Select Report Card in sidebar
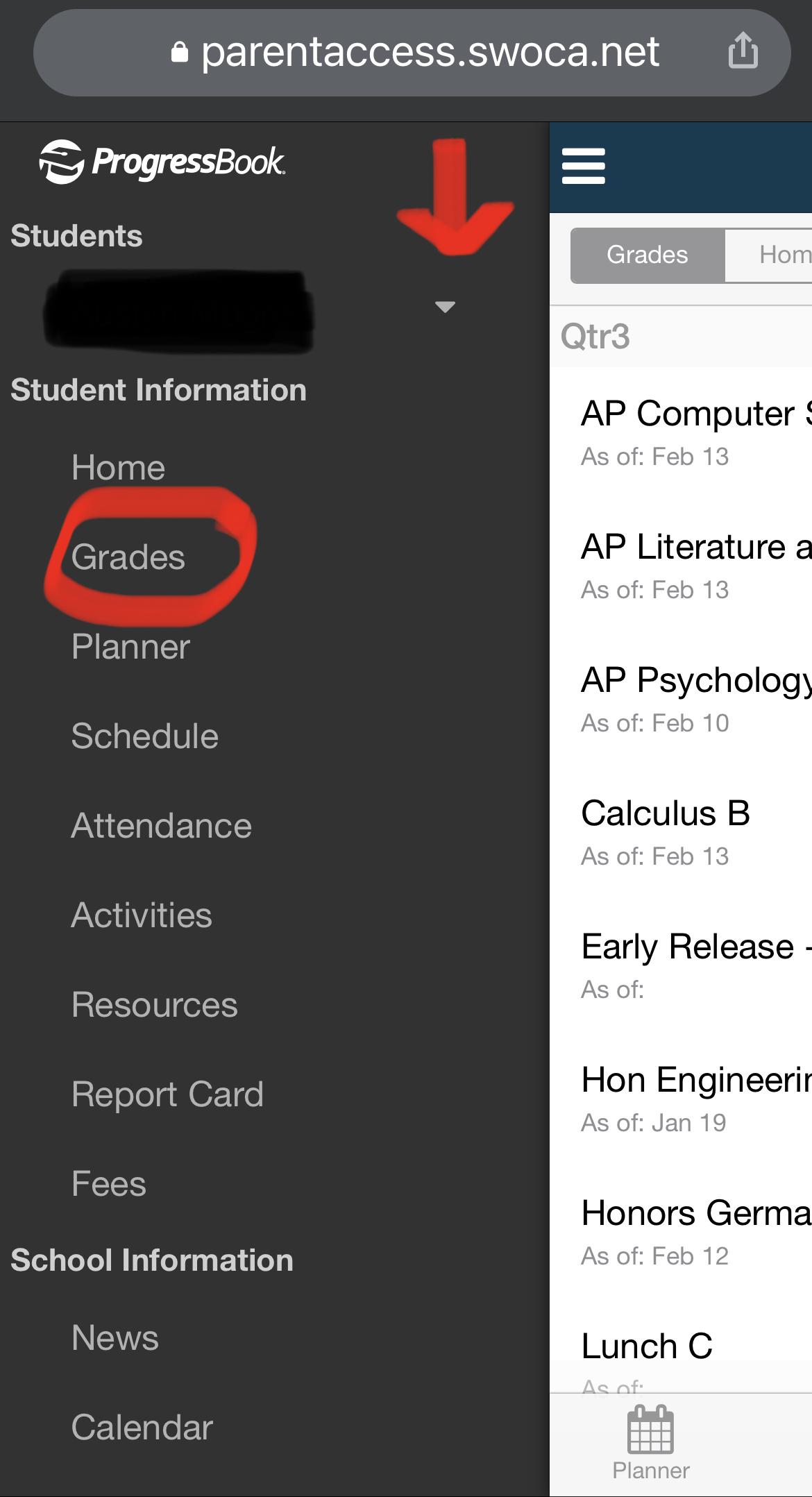 (167, 1094)
